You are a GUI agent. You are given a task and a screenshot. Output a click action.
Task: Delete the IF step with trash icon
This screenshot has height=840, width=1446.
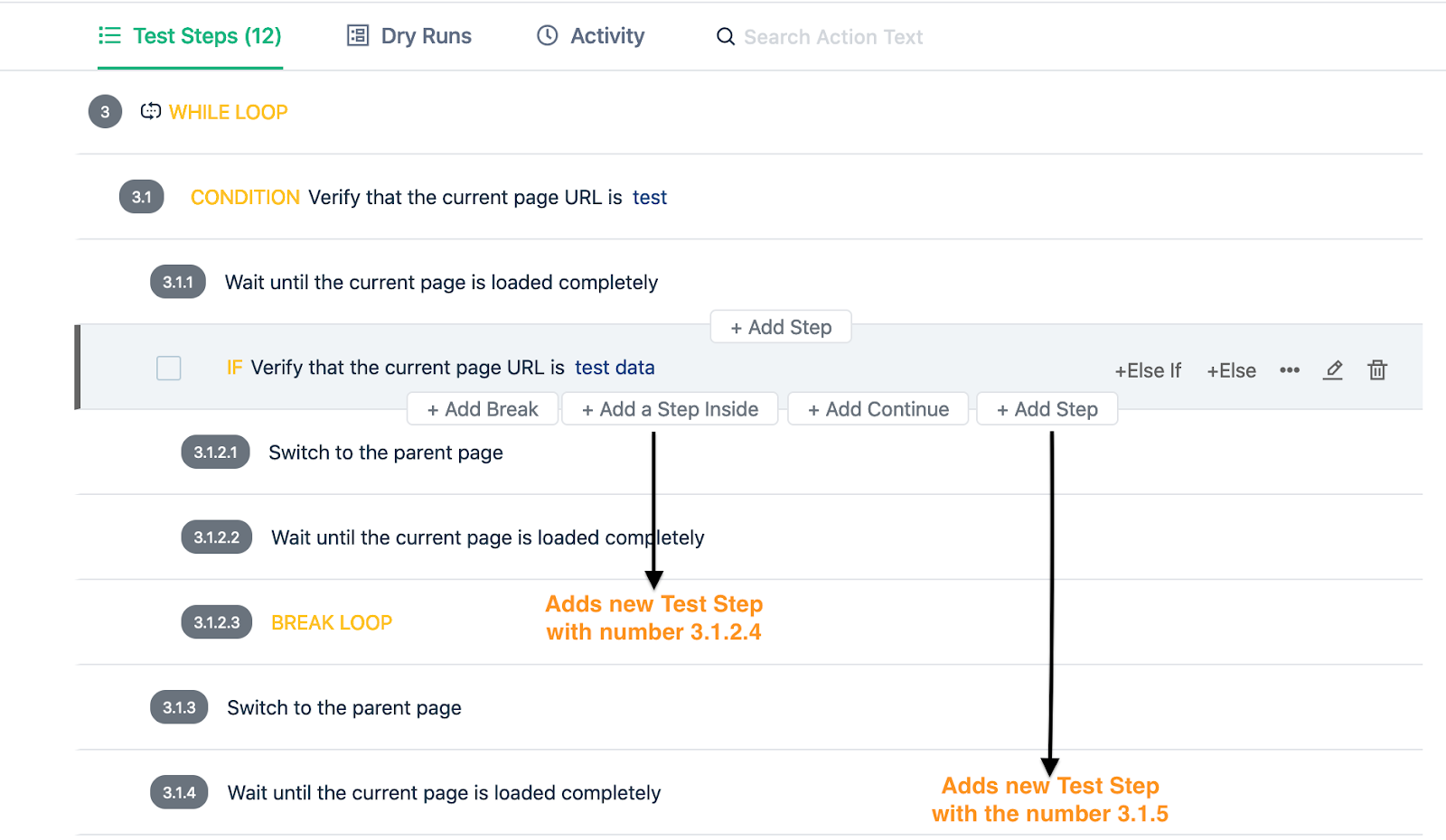(x=1377, y=369)
